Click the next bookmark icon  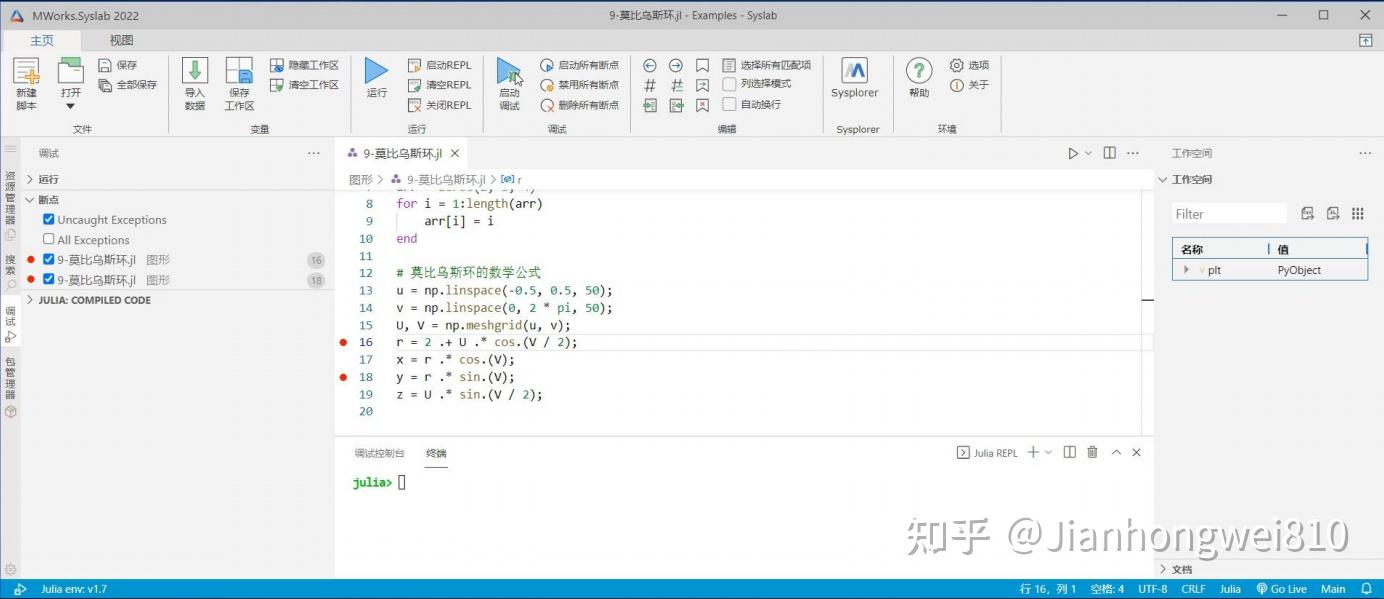tap(703, 85)
